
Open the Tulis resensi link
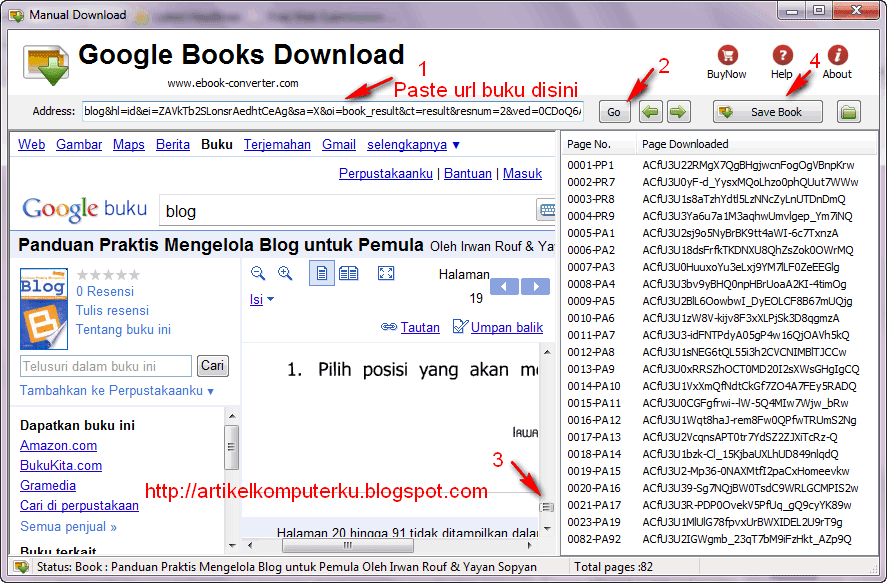click(113, 310)
